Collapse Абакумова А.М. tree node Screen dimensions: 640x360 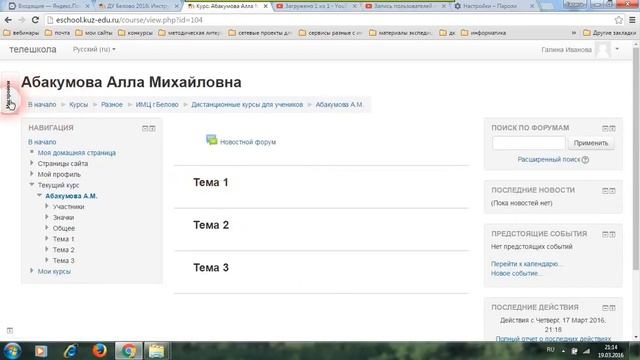tap(39, 196)
